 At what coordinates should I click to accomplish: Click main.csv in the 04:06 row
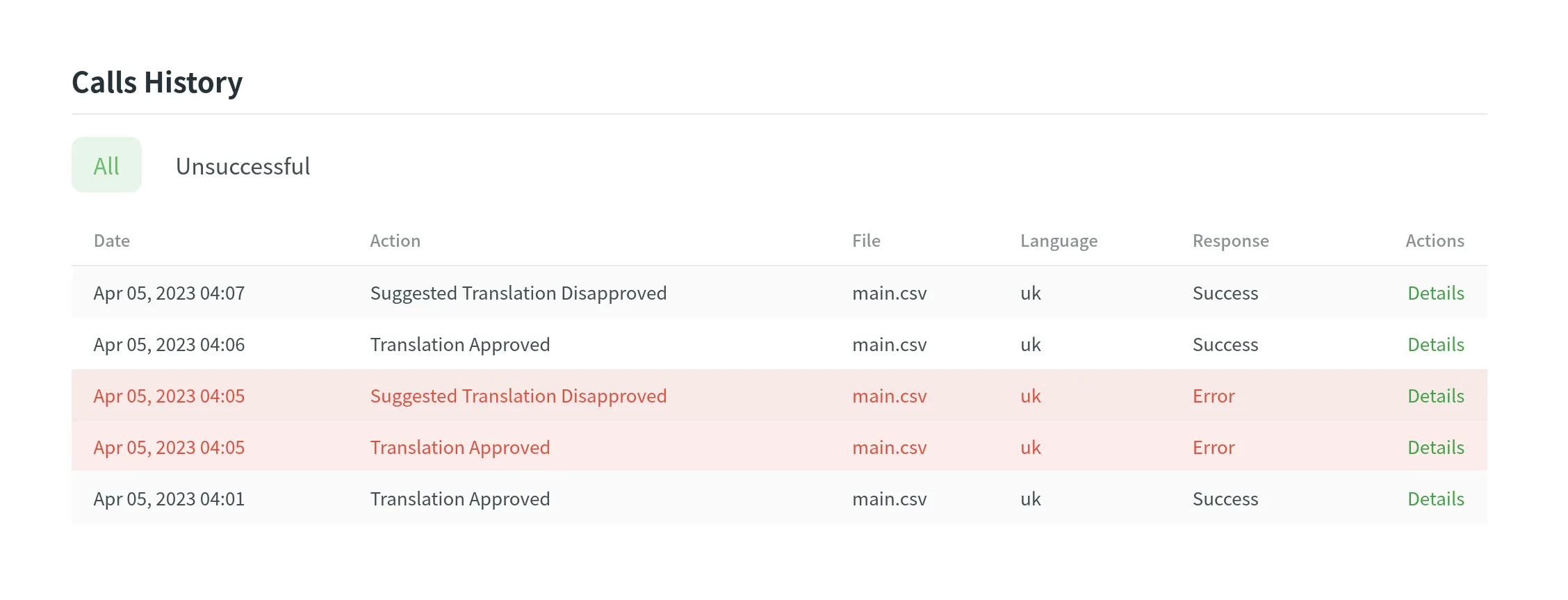pyautogui.click(x=889, y=344)
